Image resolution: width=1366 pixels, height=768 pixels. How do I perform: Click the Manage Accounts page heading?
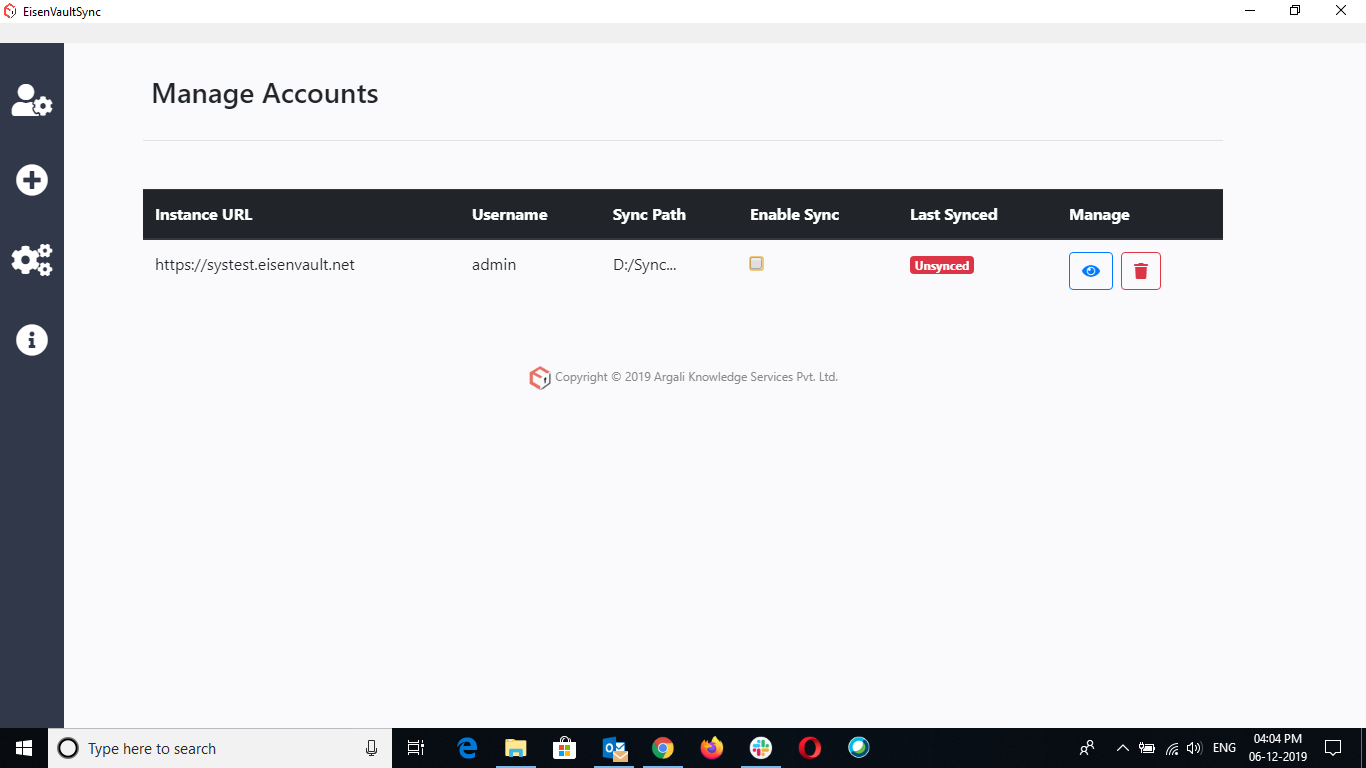(x=265, y=94)
